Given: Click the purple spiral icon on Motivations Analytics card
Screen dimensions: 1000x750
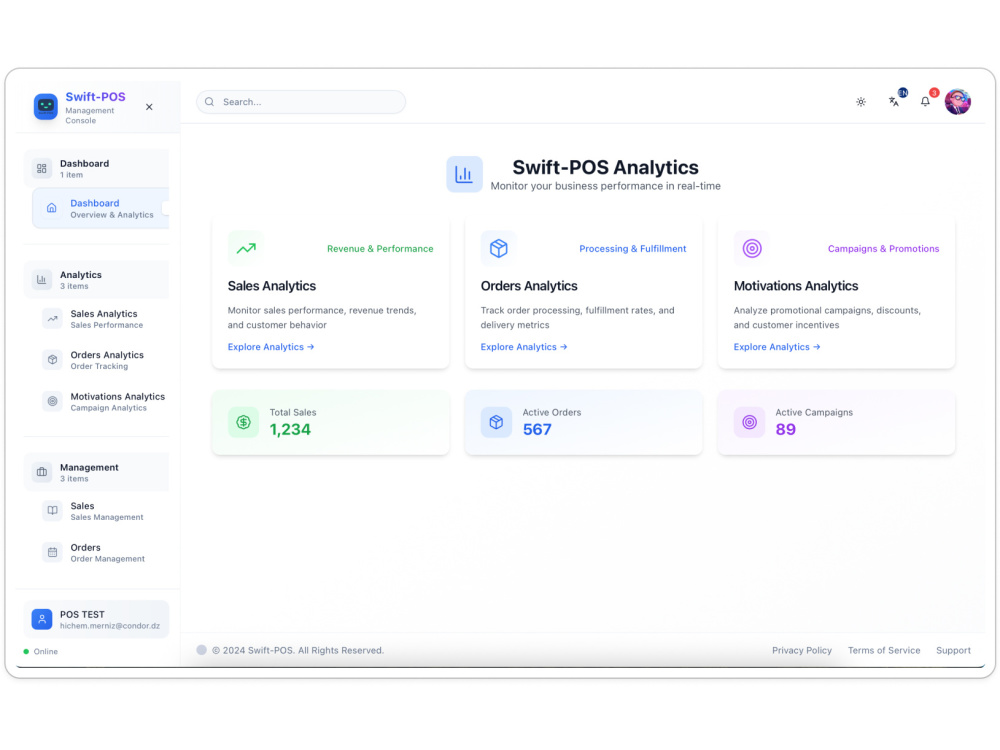Looking at the screenshot, I should coord(752,247).
